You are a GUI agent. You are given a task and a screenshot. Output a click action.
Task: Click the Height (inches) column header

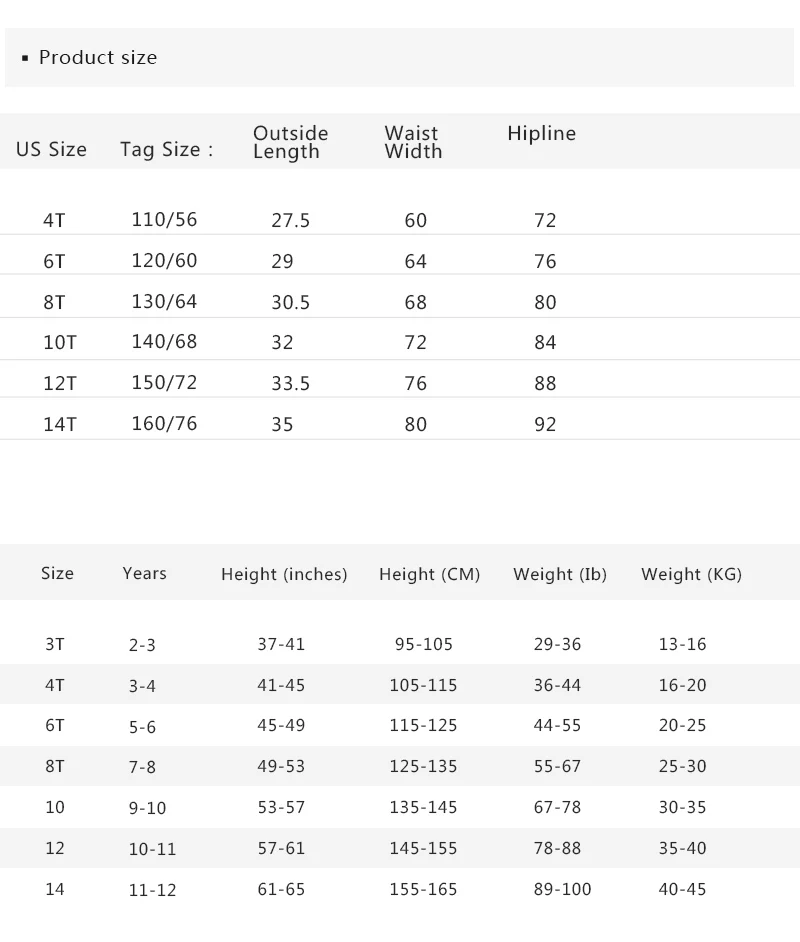tap(284, 574)
